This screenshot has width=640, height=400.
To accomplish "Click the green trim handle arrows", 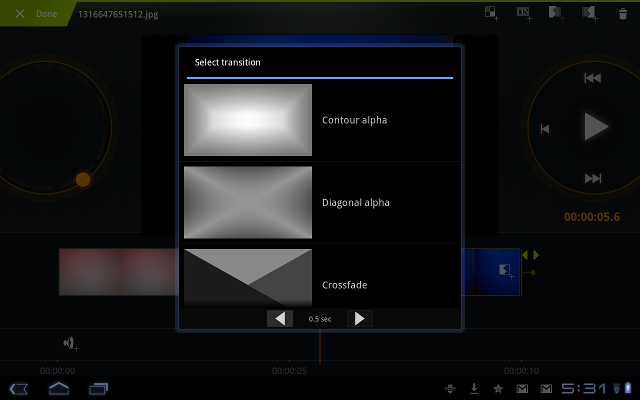I will tap(530, 255).
